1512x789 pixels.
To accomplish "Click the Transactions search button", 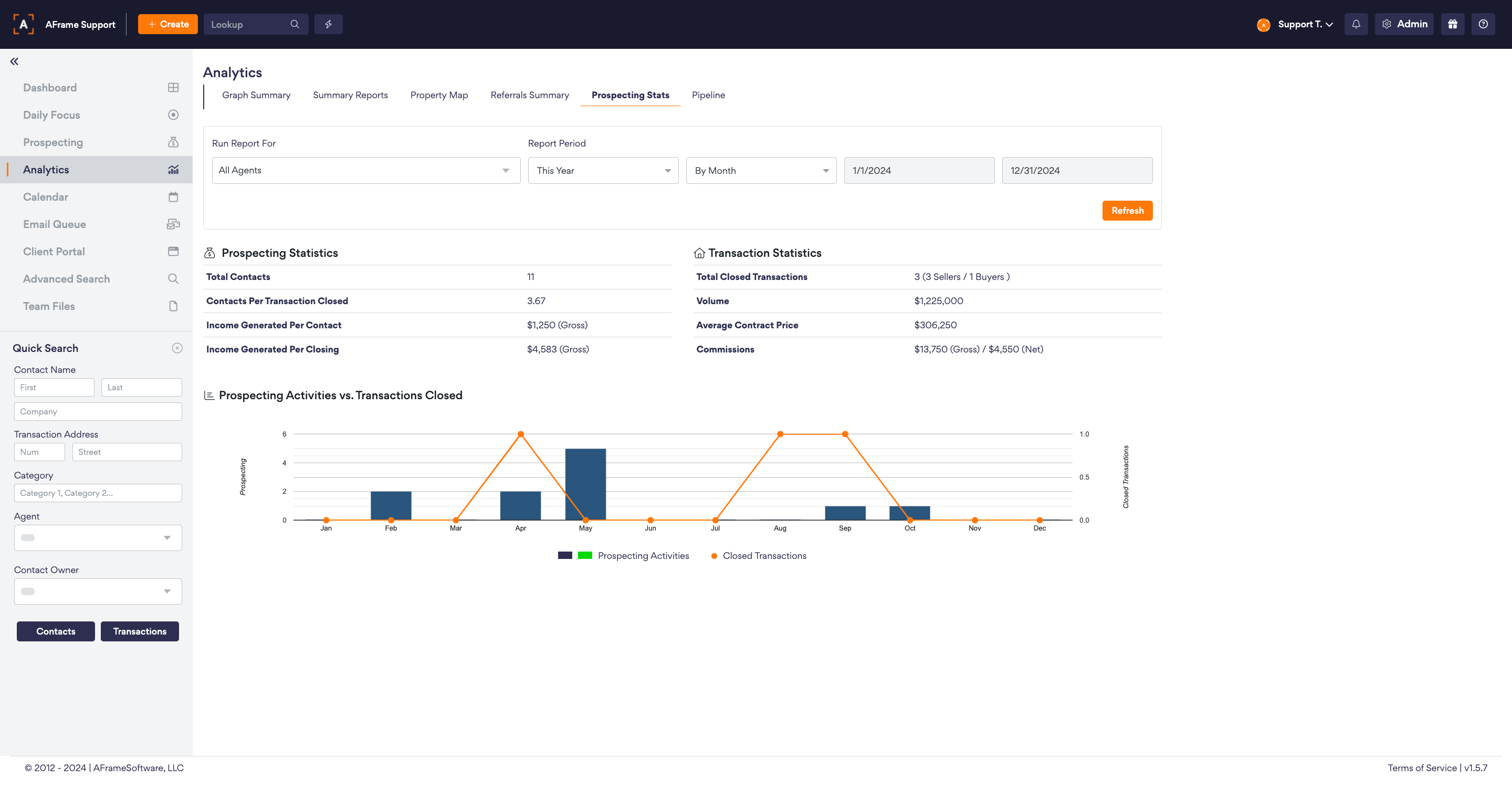I will [x=140, y=631].
